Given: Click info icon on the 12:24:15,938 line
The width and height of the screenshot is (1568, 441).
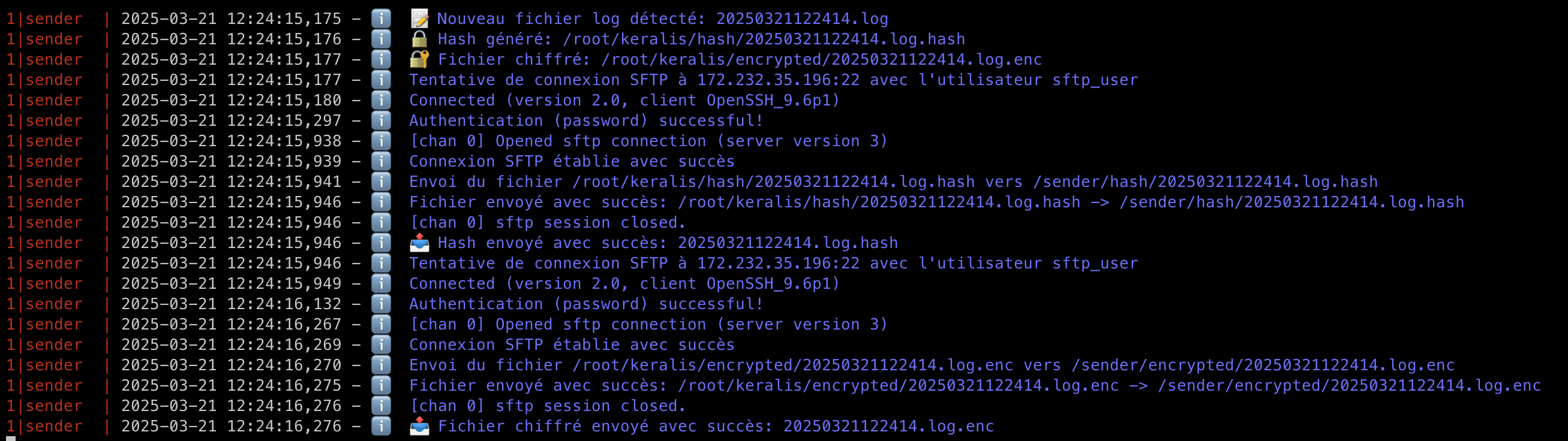Looking at the screenshot, I should pyautogui.click(x=381, y=141).
